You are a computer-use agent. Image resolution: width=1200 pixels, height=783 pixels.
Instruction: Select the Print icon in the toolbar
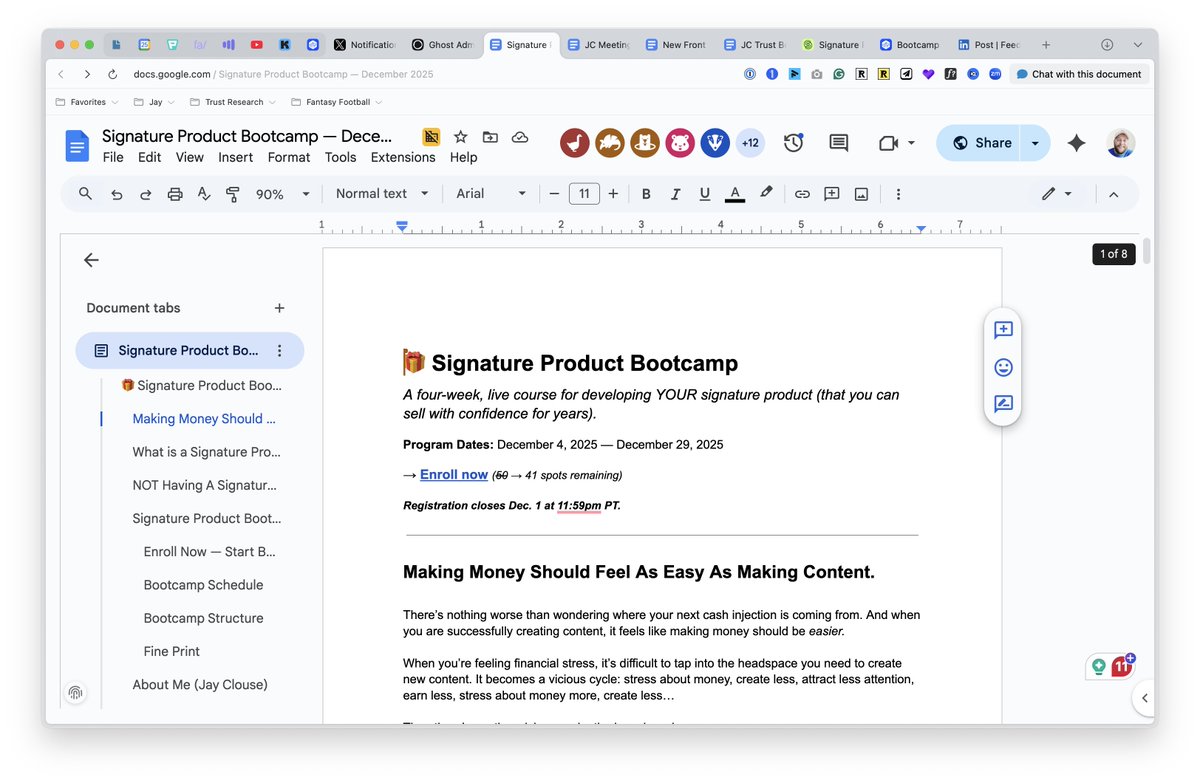point(174,193)
